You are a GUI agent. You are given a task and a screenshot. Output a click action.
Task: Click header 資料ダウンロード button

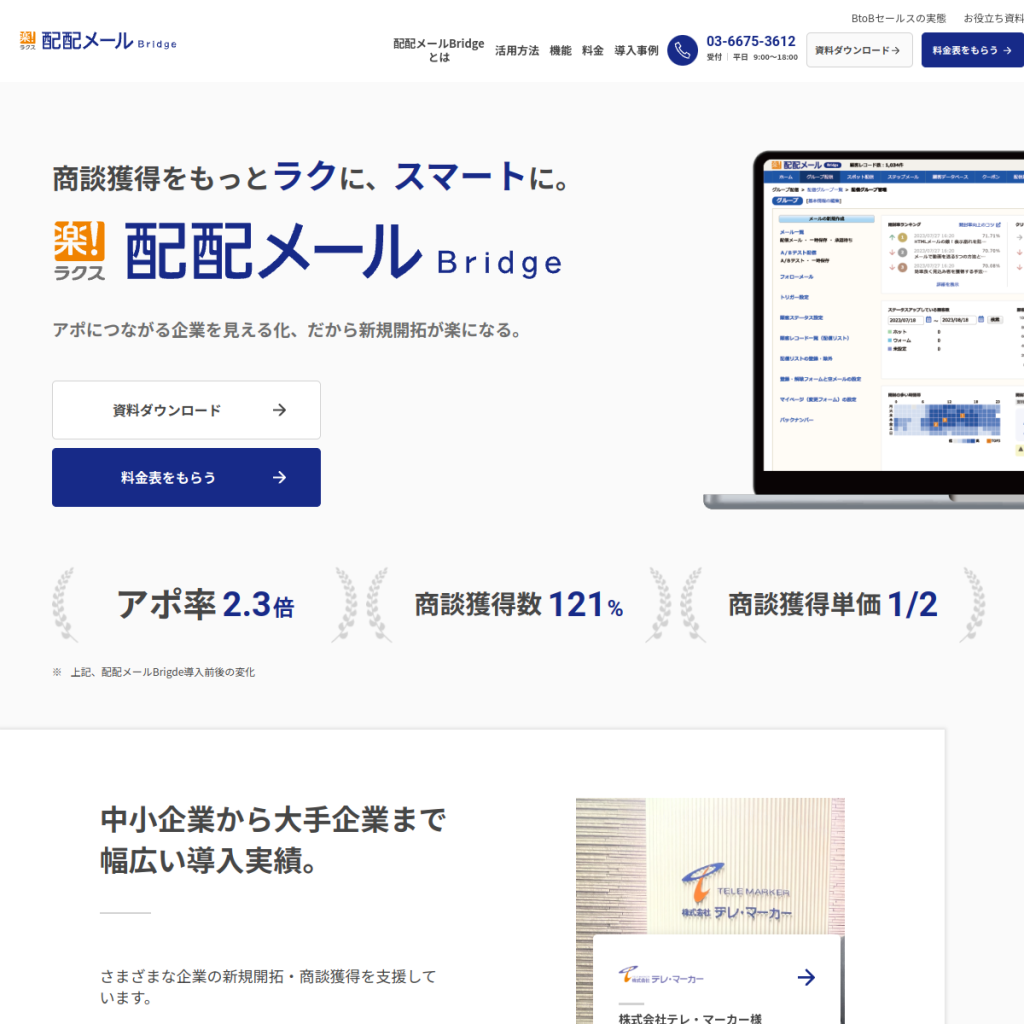[x=859, y=50]
